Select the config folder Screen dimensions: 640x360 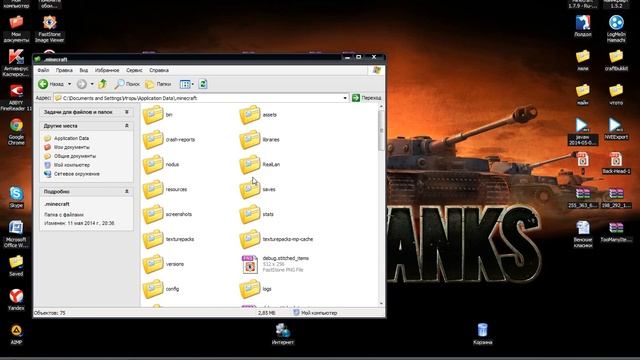pos(161,289)
